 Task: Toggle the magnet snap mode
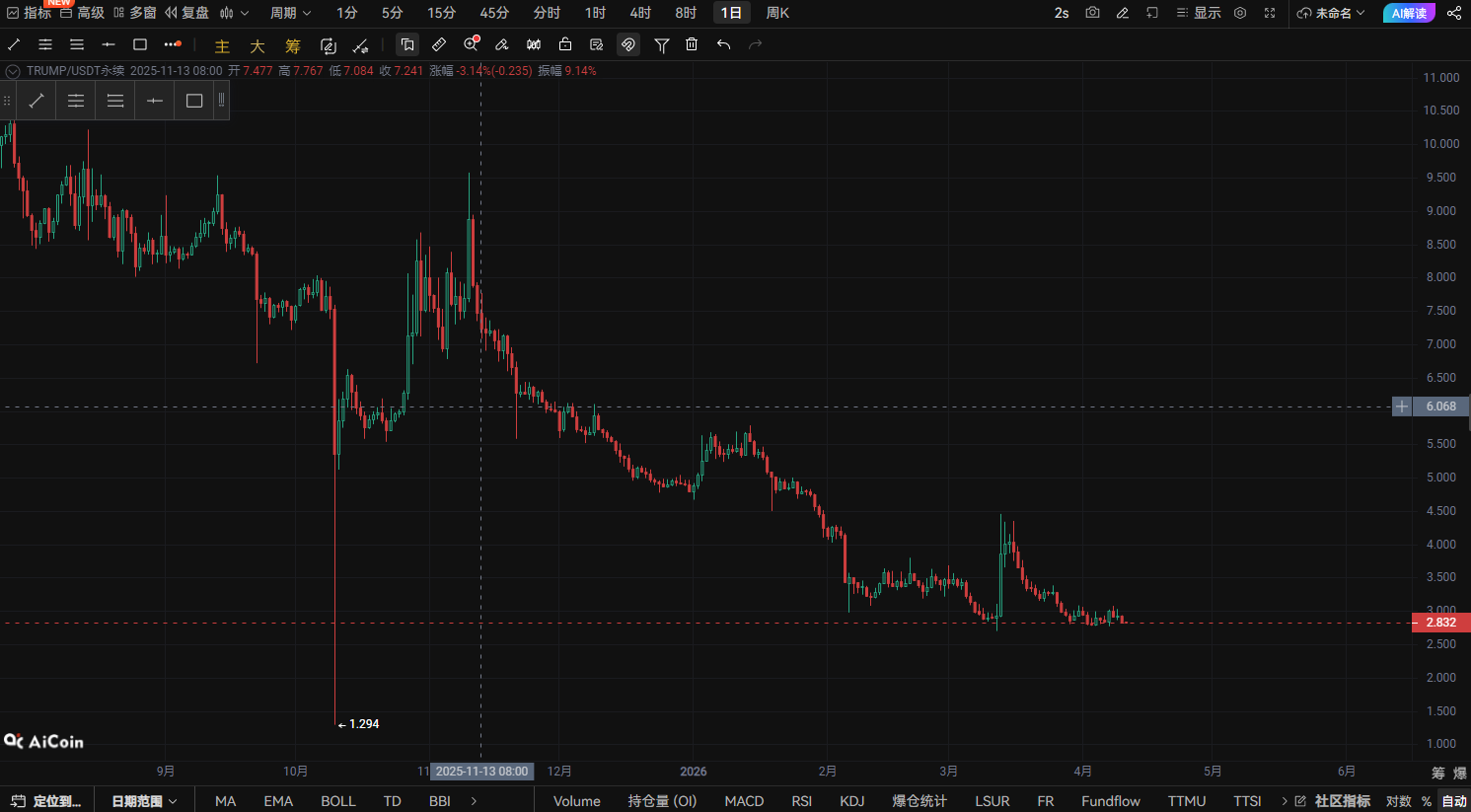click(x=628, y=44)
